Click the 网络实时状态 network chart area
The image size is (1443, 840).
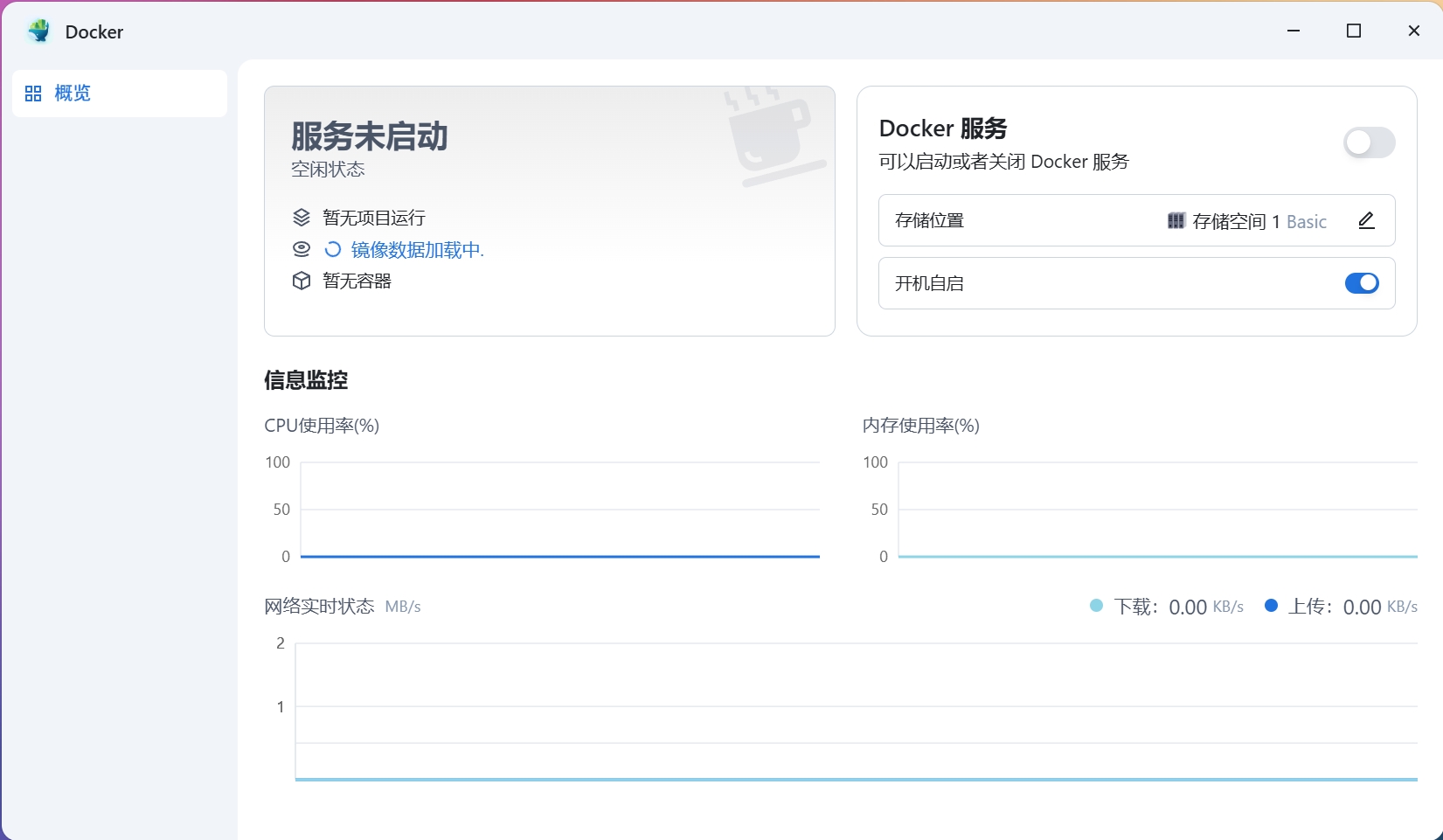click(x=855, y=710)
